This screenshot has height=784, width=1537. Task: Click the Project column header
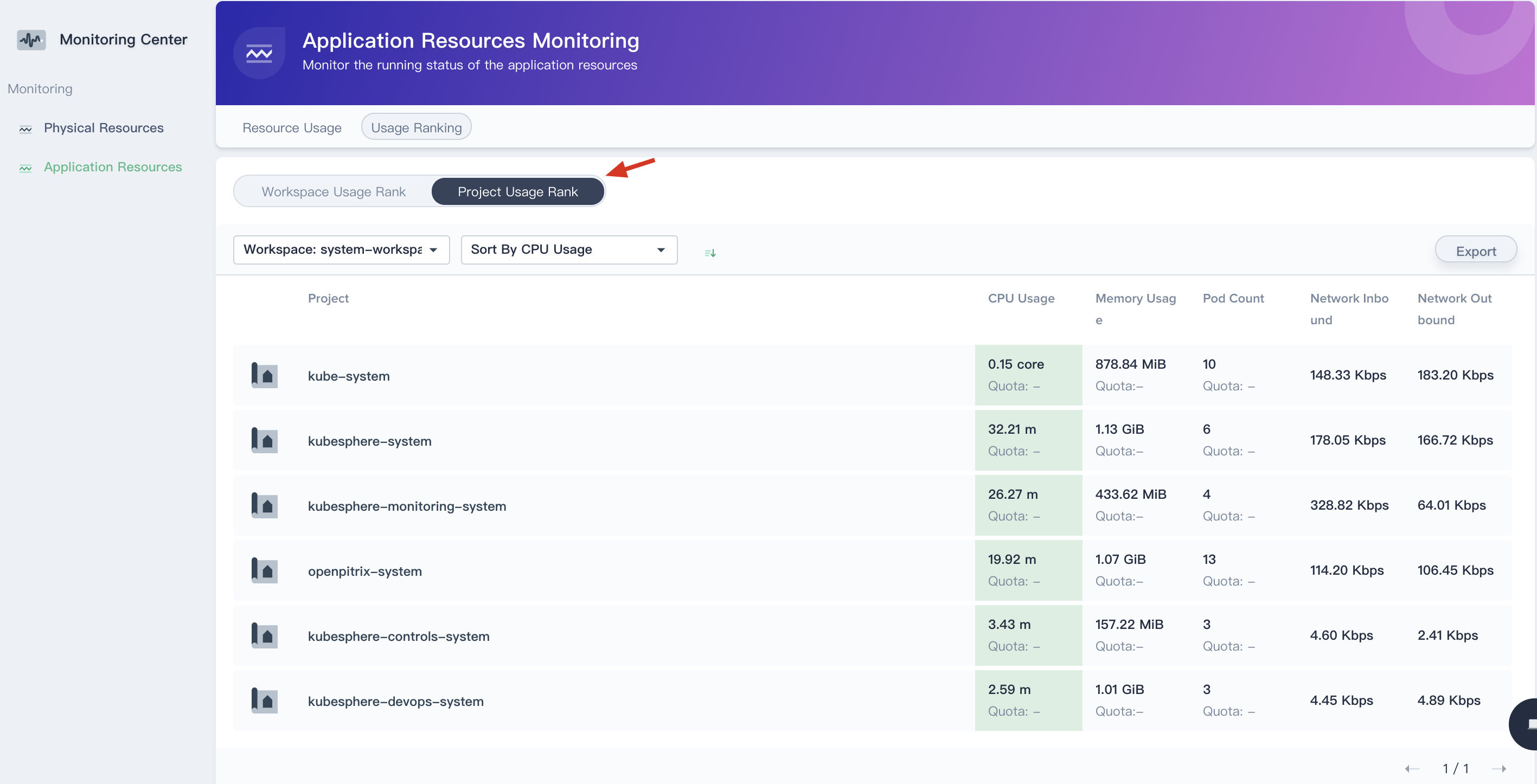click(x=328, y=298)
